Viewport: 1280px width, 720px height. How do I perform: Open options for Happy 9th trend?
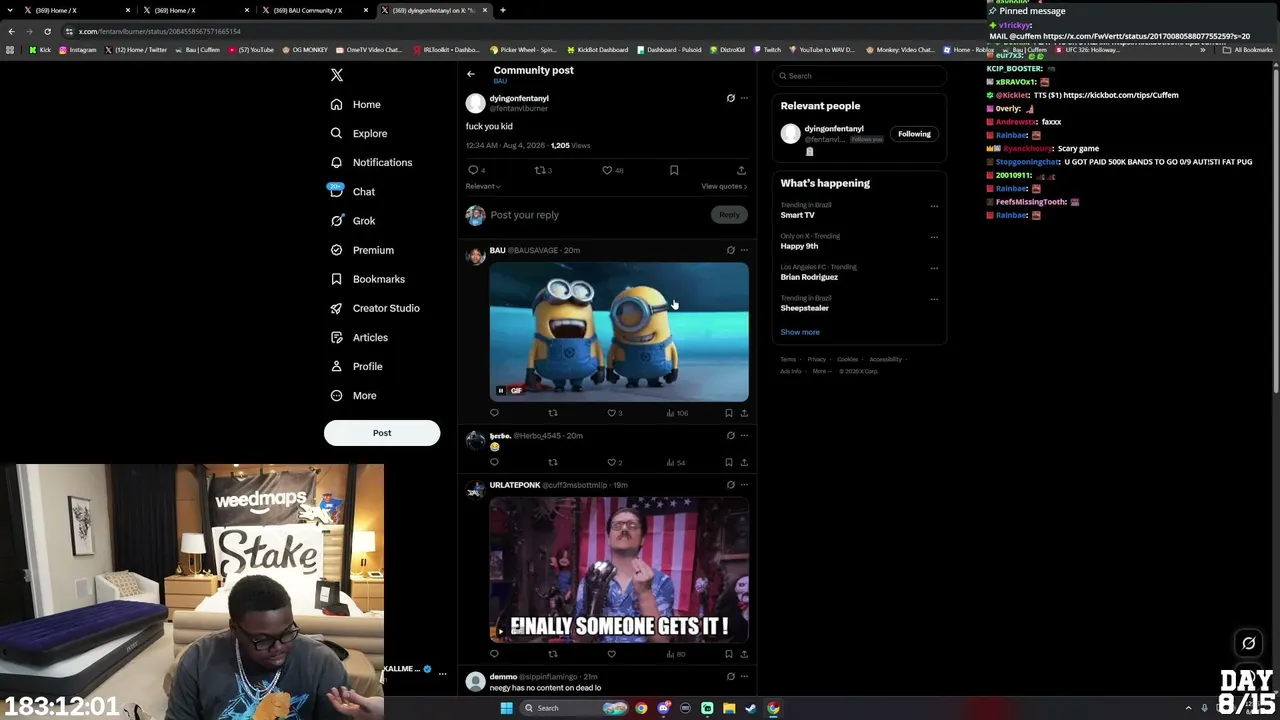(934, 237)
